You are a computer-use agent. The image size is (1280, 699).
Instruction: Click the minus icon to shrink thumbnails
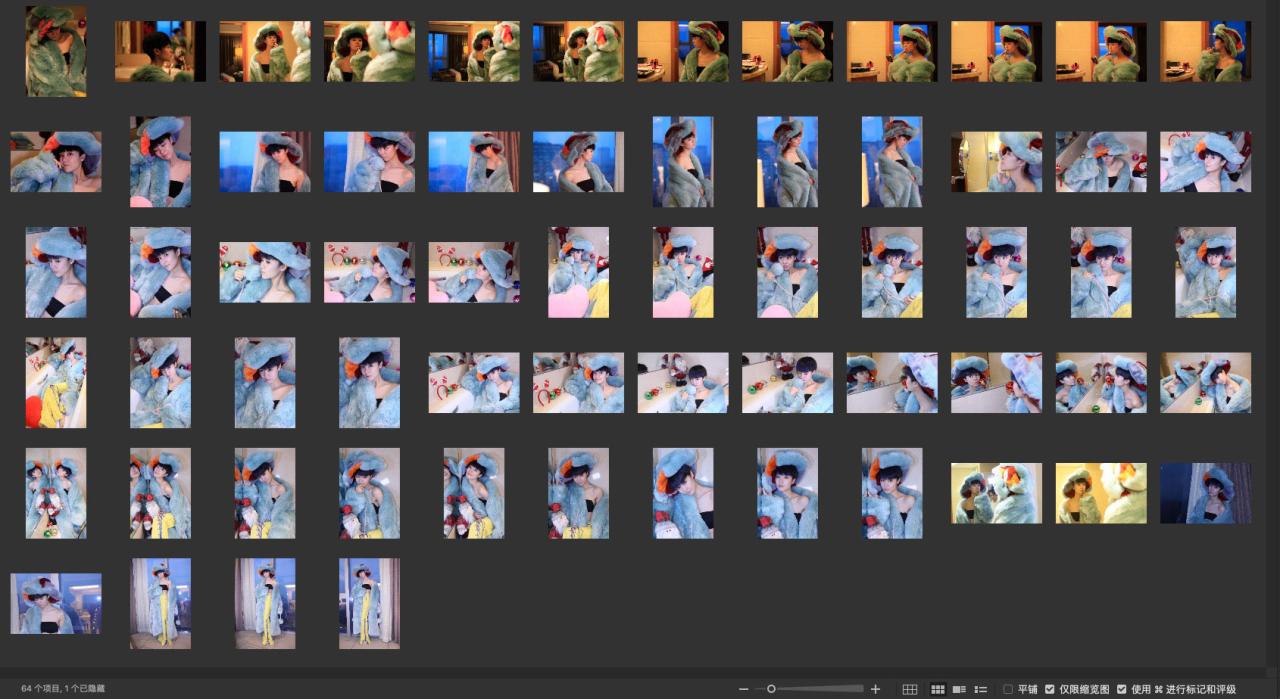(743, 689)
